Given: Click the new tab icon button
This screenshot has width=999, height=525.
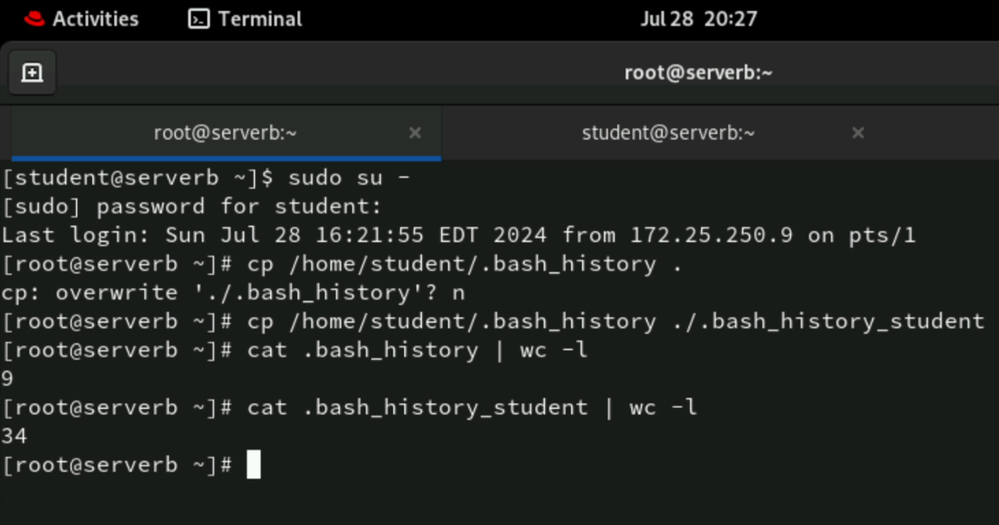Looking at the screenshot, I should (32, 73).
